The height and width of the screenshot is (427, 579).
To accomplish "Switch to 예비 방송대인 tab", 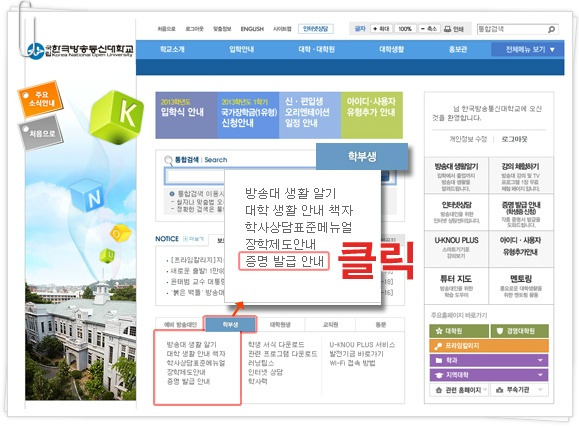I will click(x=180, y=325).
